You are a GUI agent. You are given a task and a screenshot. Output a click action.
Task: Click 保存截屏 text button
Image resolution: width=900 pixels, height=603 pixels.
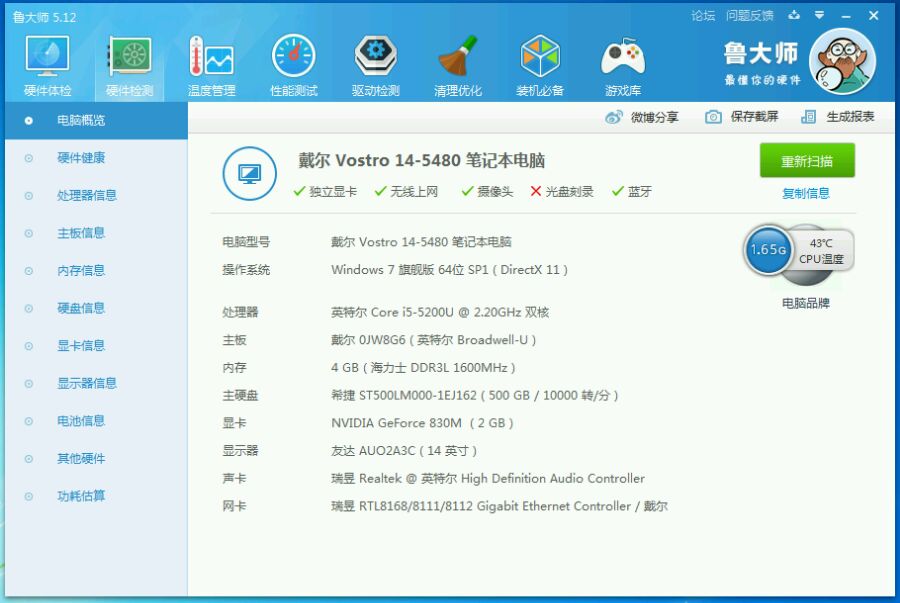click(754, 116)
